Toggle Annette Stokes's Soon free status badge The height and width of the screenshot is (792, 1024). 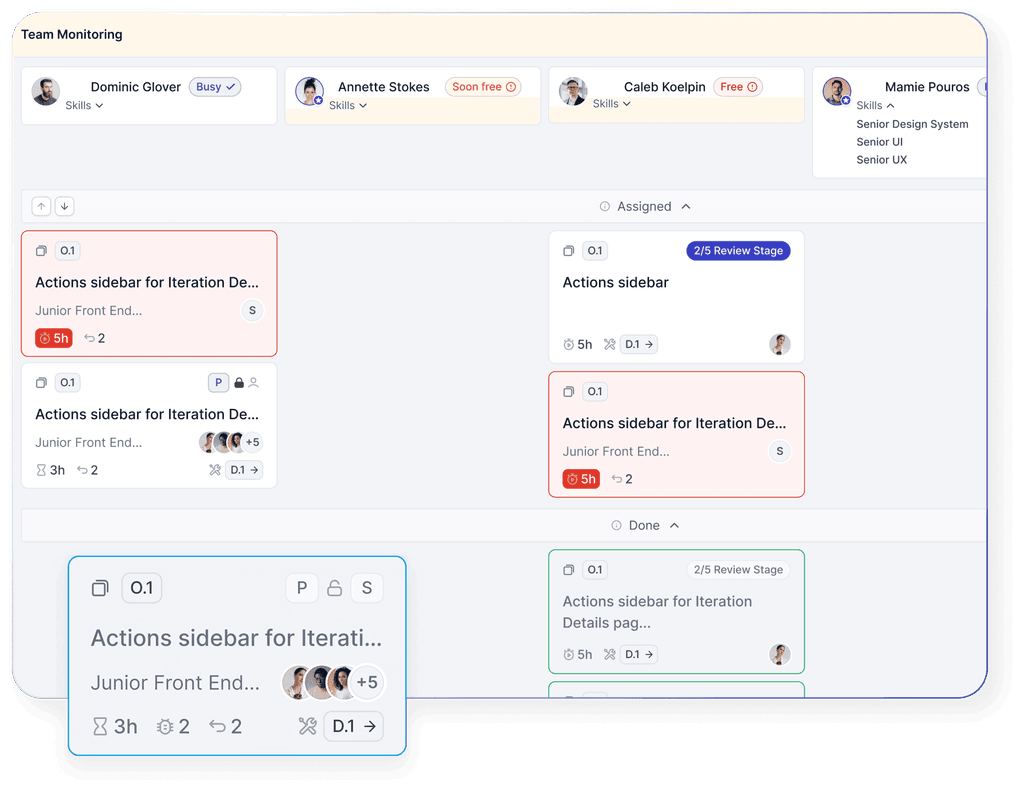click(483, 87)
